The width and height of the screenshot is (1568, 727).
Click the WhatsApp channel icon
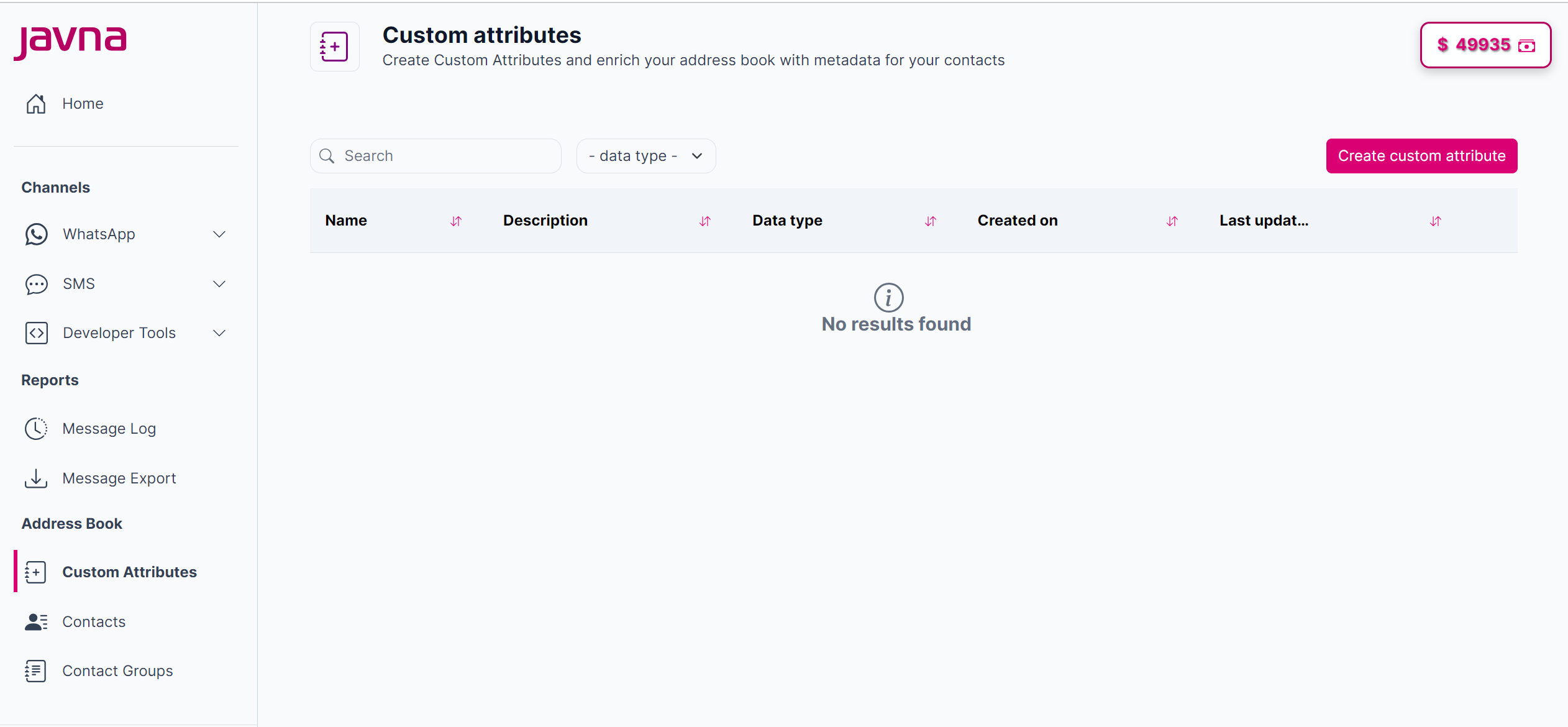click(x=36, y=234)
